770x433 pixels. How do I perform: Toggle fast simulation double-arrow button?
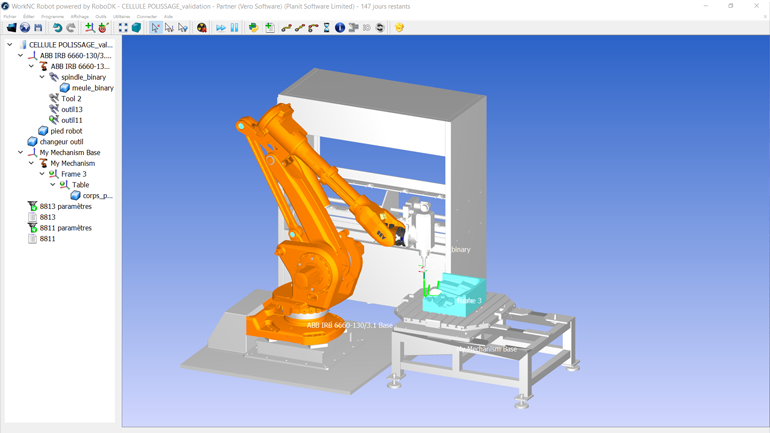pyautogui.click(x=221, y=28)
